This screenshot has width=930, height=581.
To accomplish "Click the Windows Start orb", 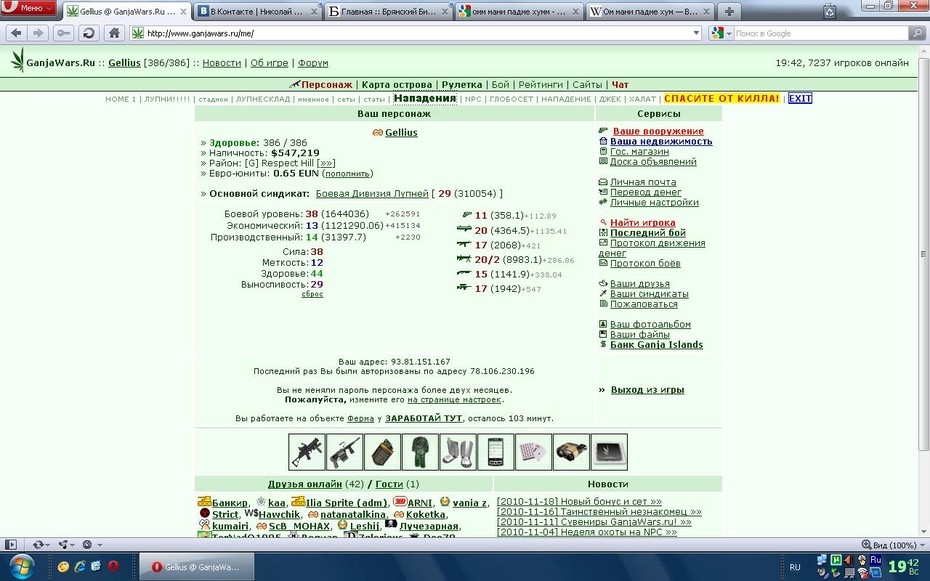I will click(x=21, y=566).
